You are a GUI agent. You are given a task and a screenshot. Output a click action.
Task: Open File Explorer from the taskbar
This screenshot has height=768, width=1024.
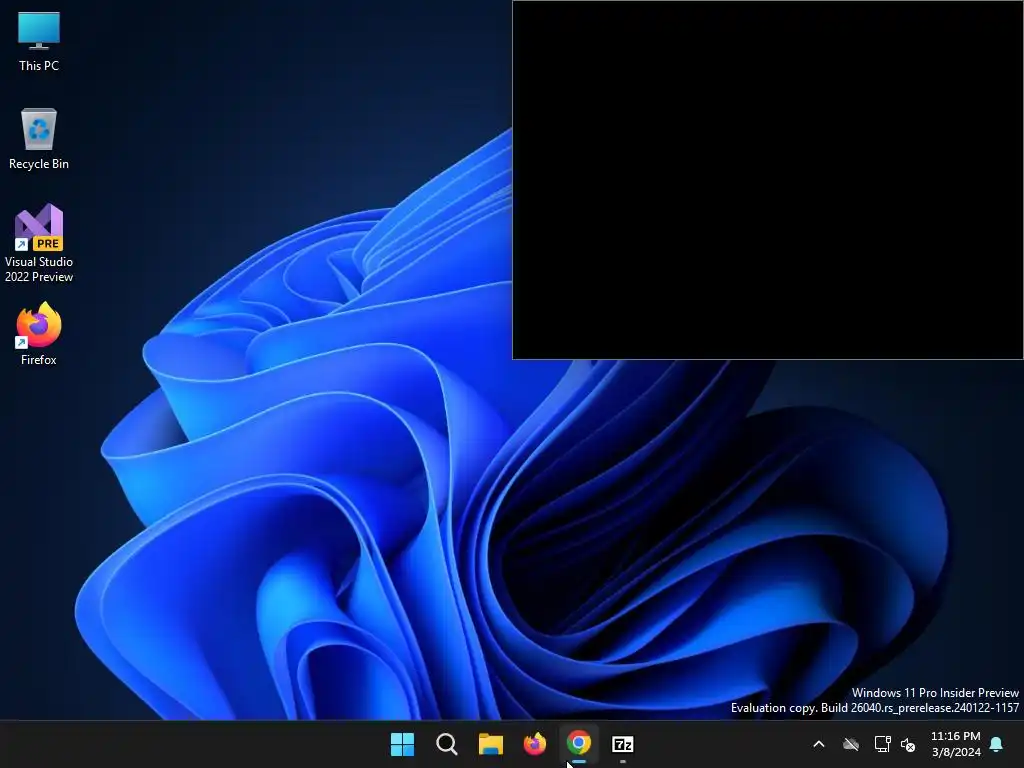[x=490, y=744]
